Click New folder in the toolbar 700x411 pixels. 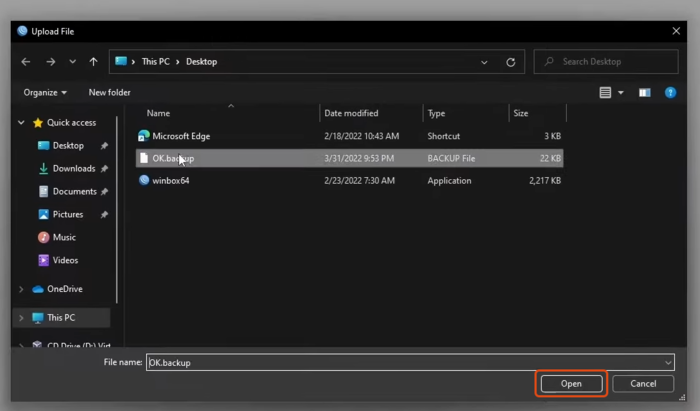109,93
